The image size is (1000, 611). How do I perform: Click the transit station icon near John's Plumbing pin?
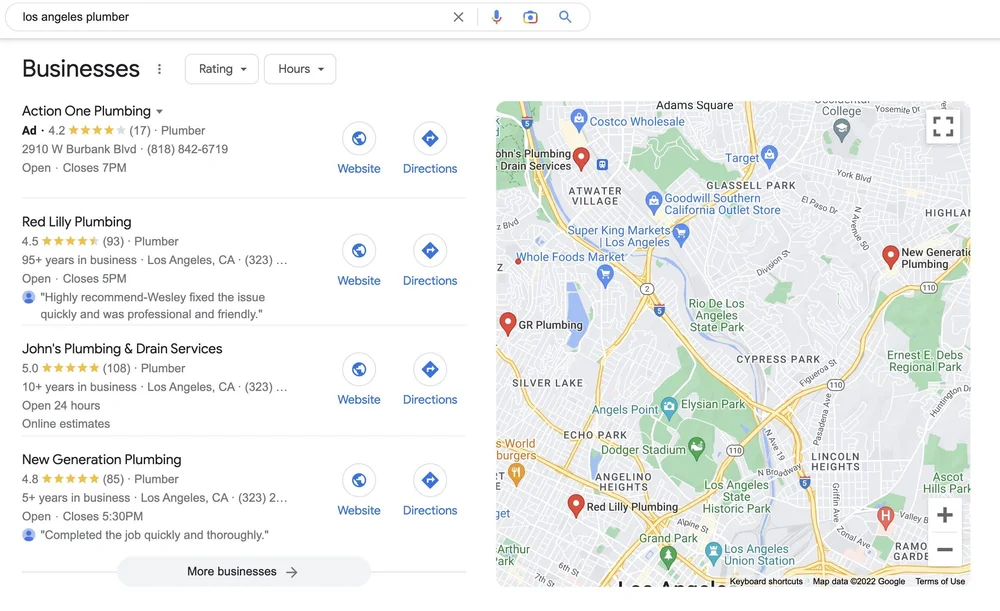[x=601, y=164]
